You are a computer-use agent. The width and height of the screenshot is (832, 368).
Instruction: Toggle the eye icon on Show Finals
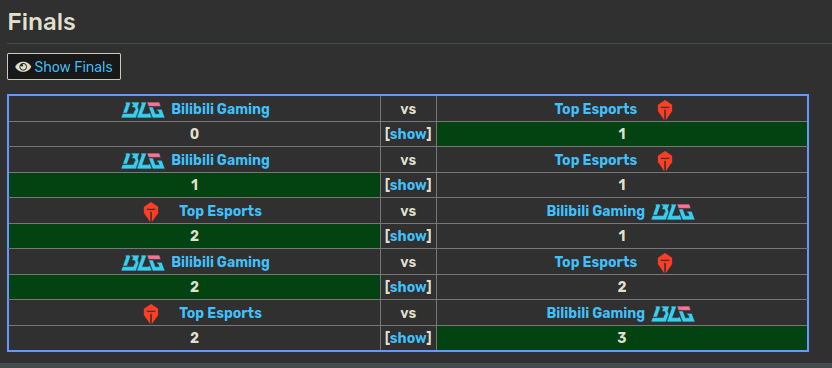pos(23,67)
